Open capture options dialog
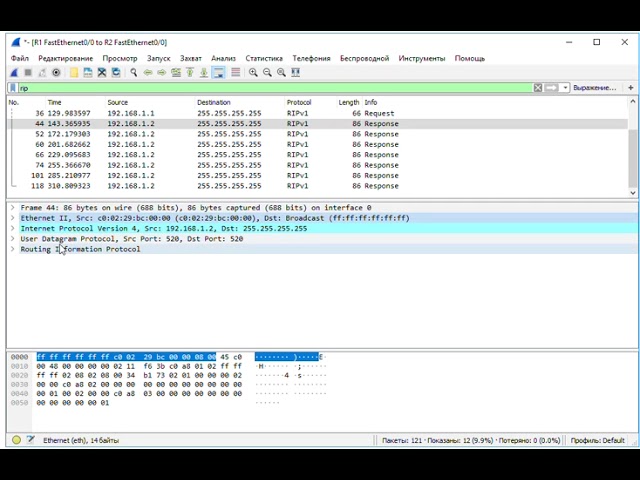Viewport: 640px width, 480px height. pos(56,73)
